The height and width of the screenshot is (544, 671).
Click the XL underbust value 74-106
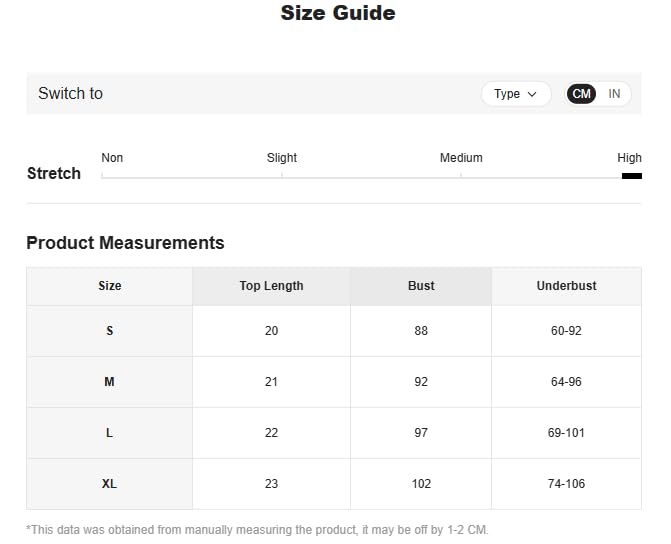566,484
